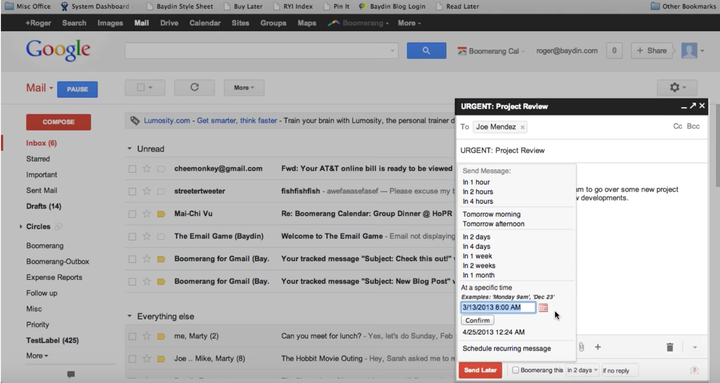Open Calendar in the Google bar

[205, 23]
